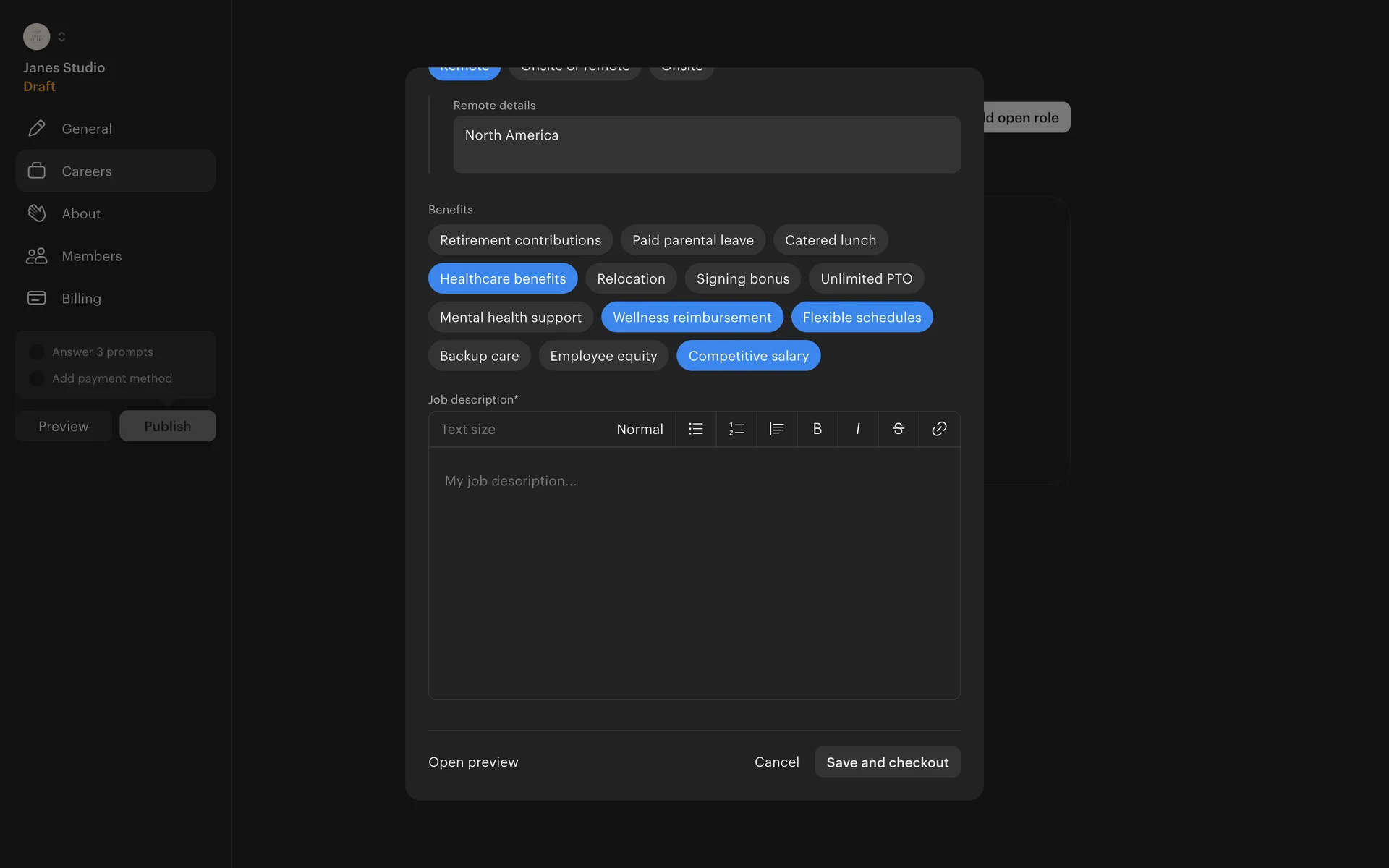This screenshot has width=1389, height=868.
Task: Focus the job description editor area
Action: click(694, 573)
